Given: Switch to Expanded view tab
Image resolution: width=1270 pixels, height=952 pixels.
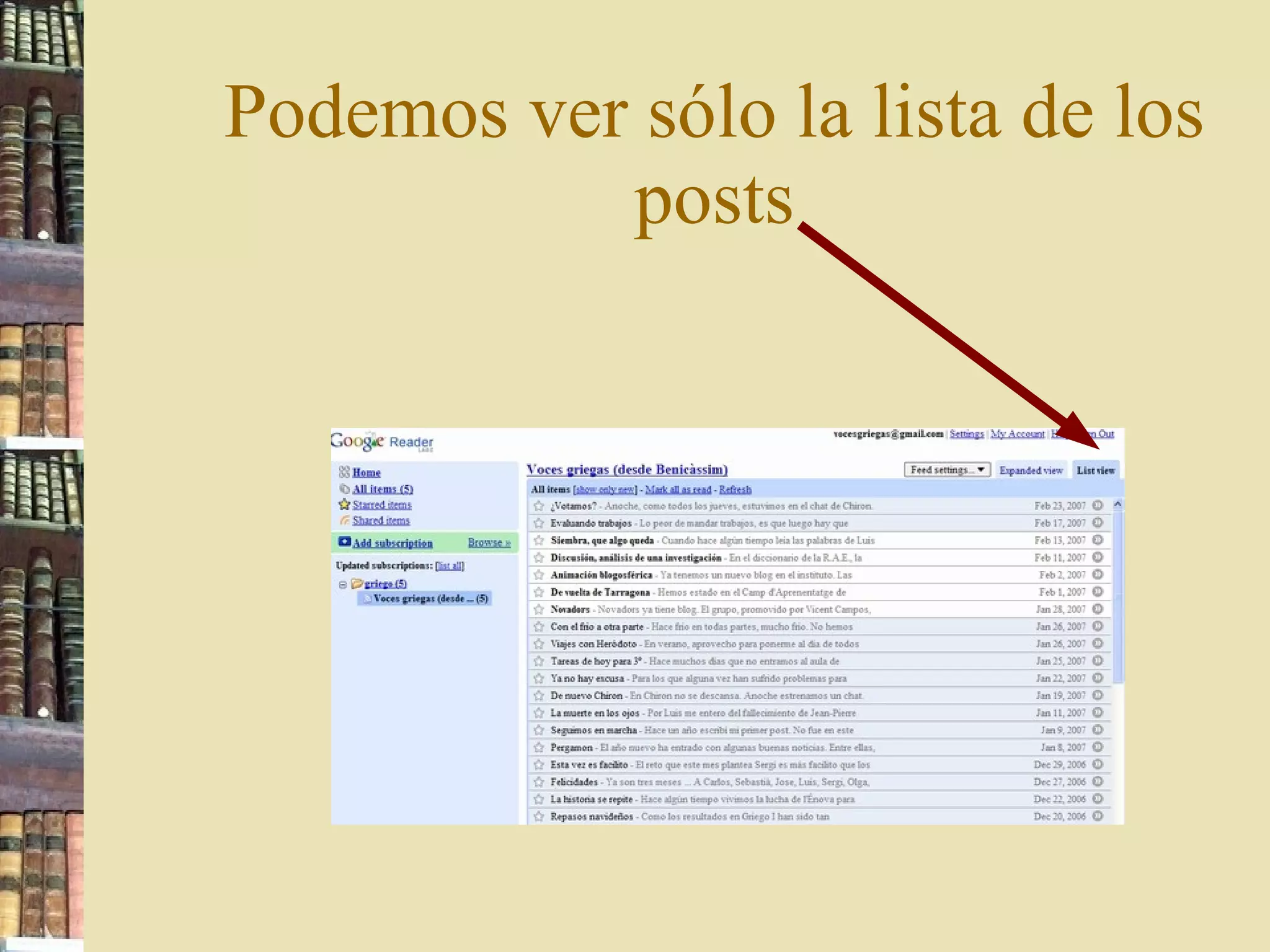Looking at the screenshot, I should [x=1031, y=470].
